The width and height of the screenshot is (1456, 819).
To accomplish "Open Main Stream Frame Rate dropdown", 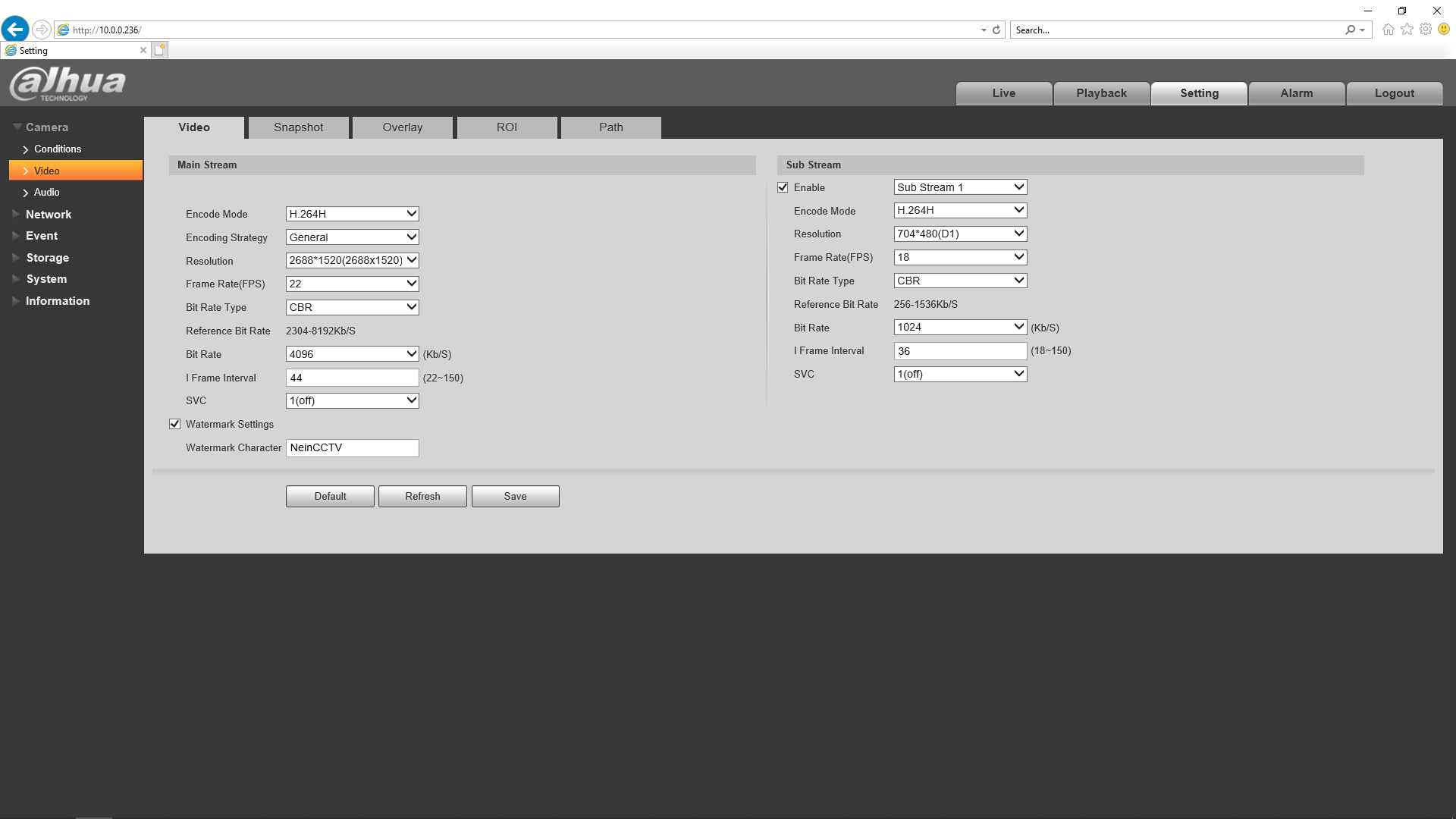I will (x=352, y=284).
